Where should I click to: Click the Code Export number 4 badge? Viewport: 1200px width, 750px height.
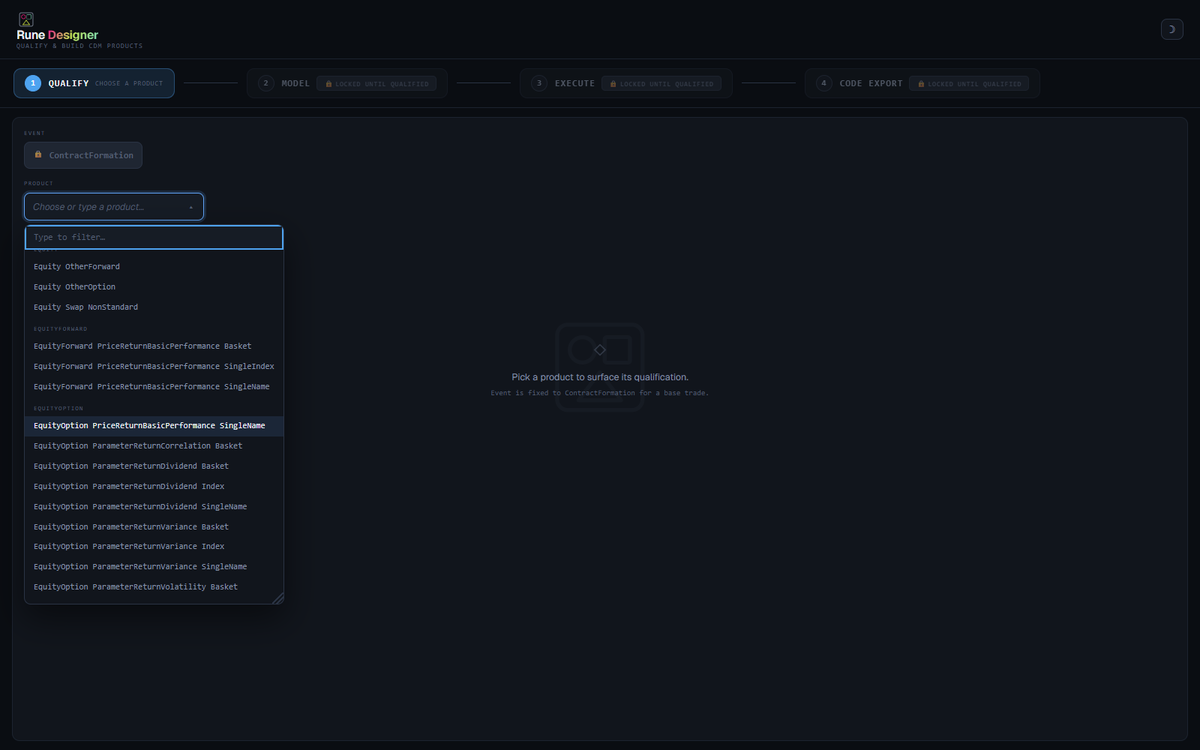(824, 83)
